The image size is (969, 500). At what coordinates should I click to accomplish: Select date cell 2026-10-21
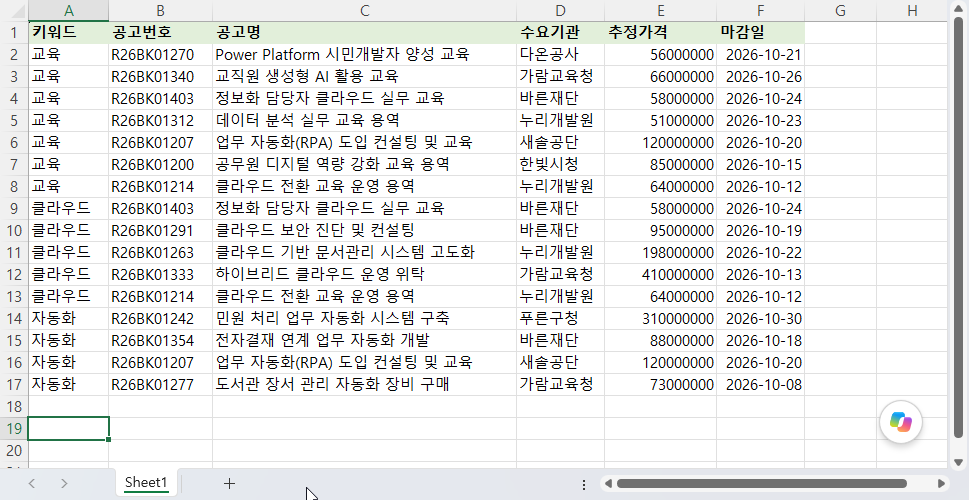pyautogui.click(x=761, y=54)
